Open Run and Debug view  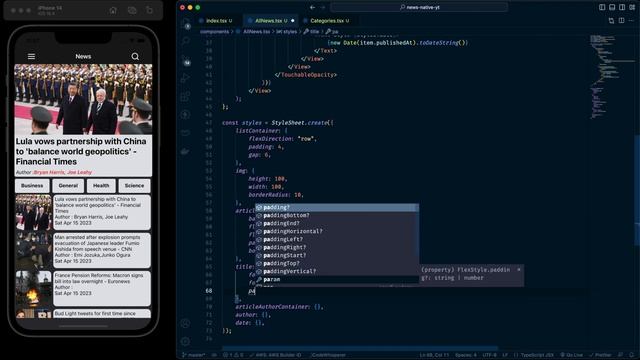pos(186,78)
